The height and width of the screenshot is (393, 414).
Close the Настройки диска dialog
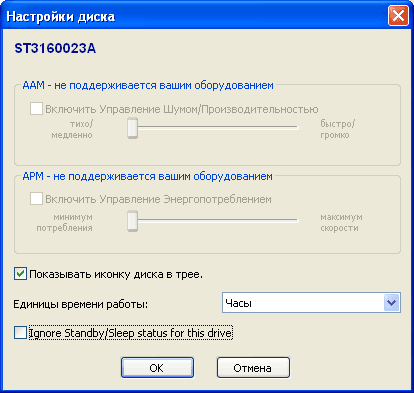click(398, 16)
